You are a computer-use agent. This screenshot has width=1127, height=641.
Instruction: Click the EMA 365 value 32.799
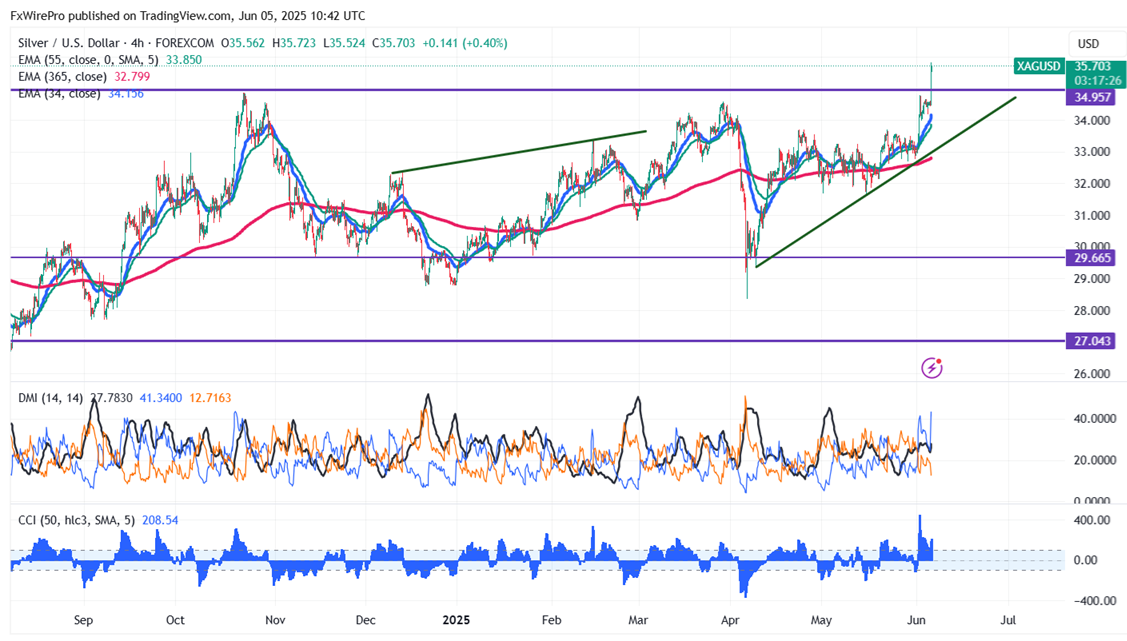coord(132,76)
